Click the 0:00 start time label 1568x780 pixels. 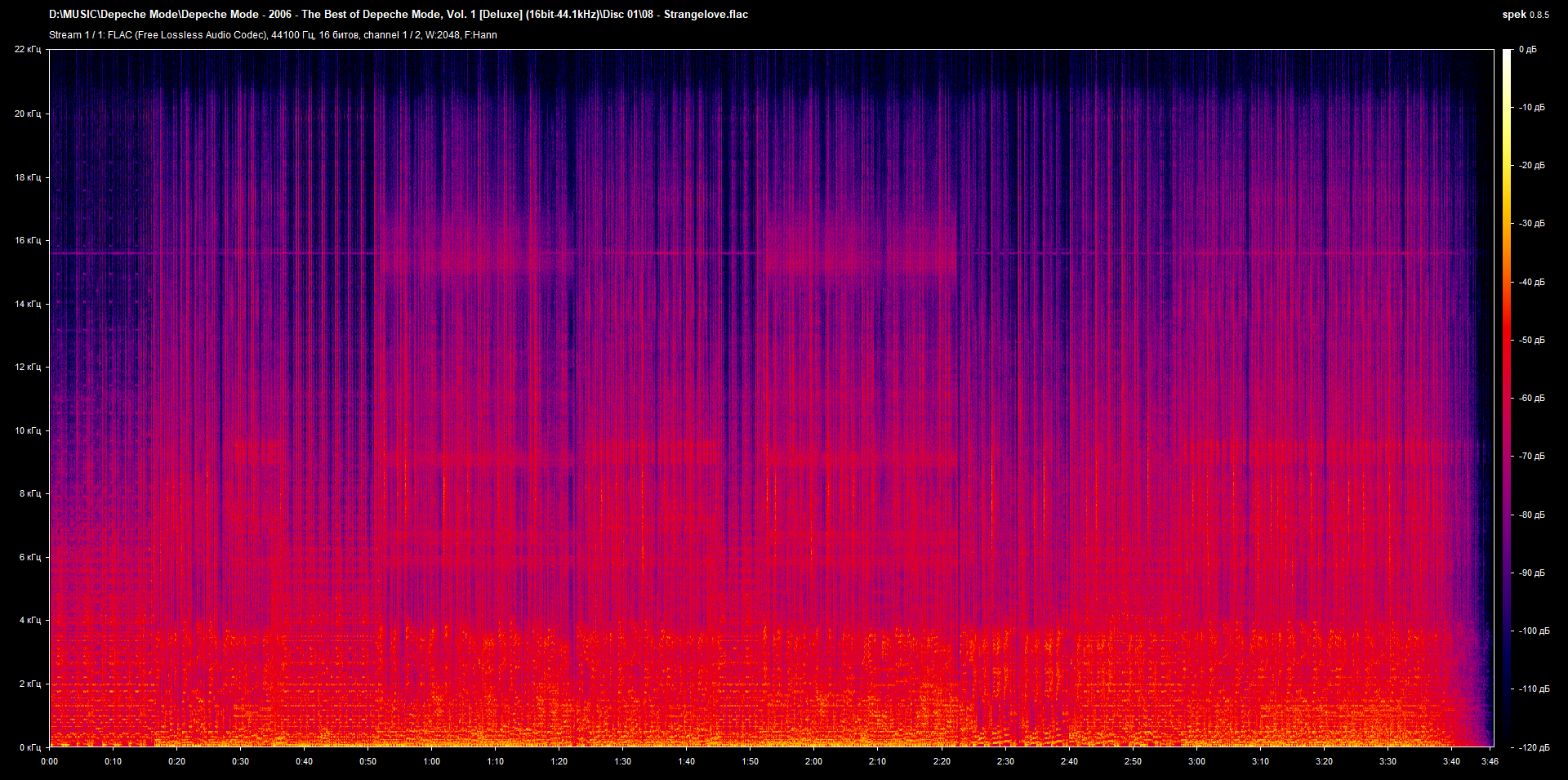click(x=50, y=761)
